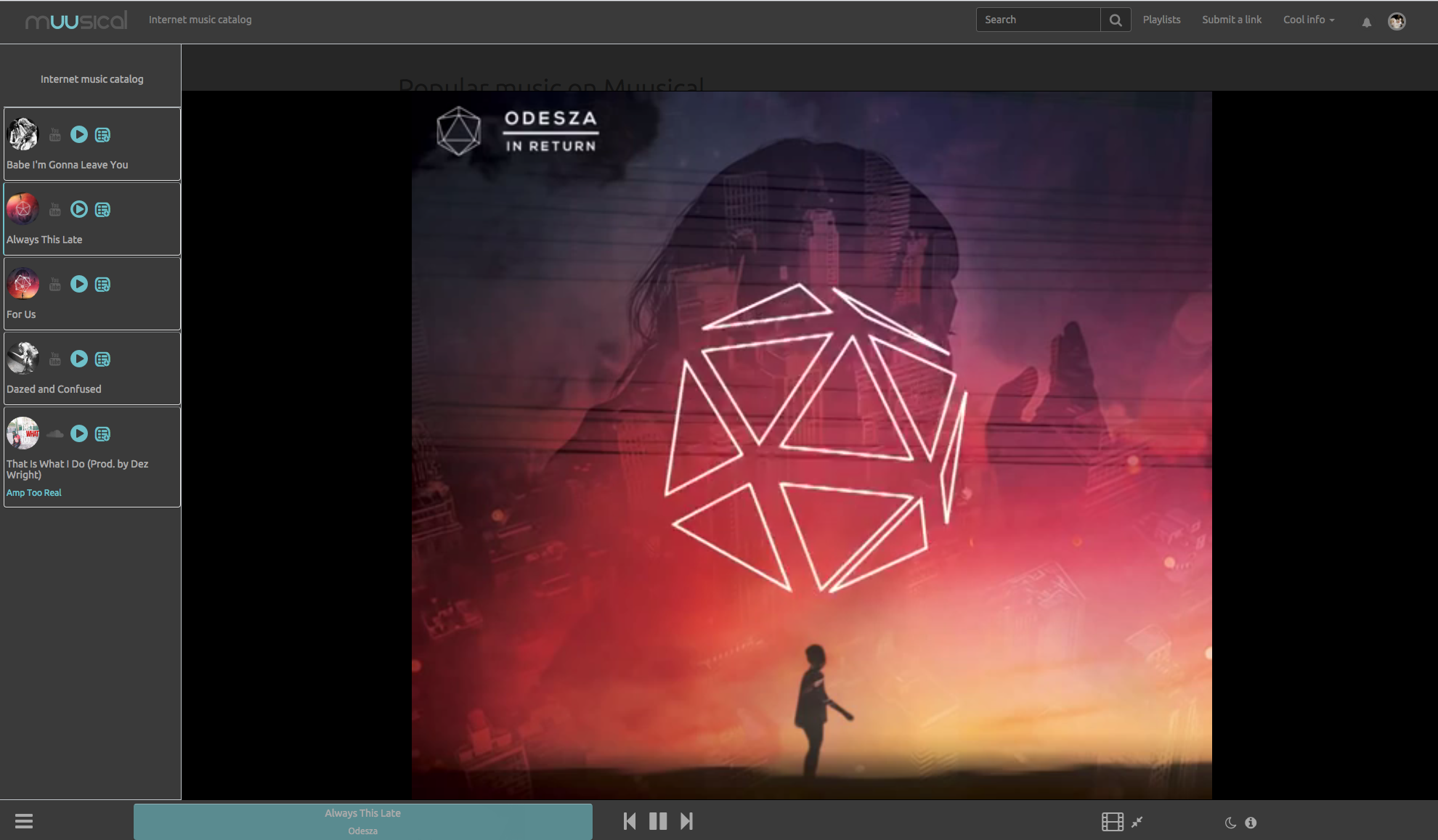
Task: Pause the current track
Action: (658, 821)
